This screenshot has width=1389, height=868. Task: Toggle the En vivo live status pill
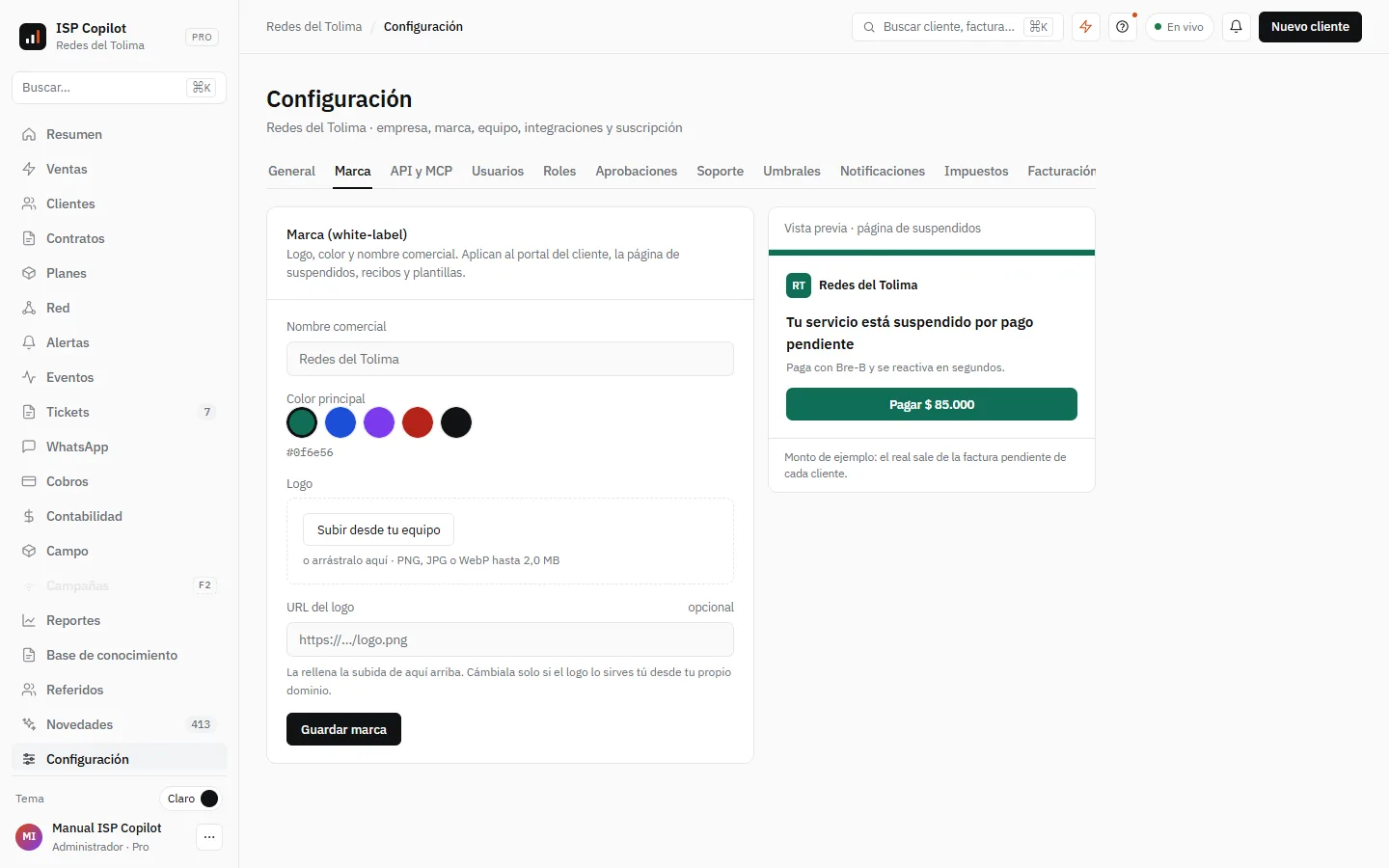coord(1179,27)
